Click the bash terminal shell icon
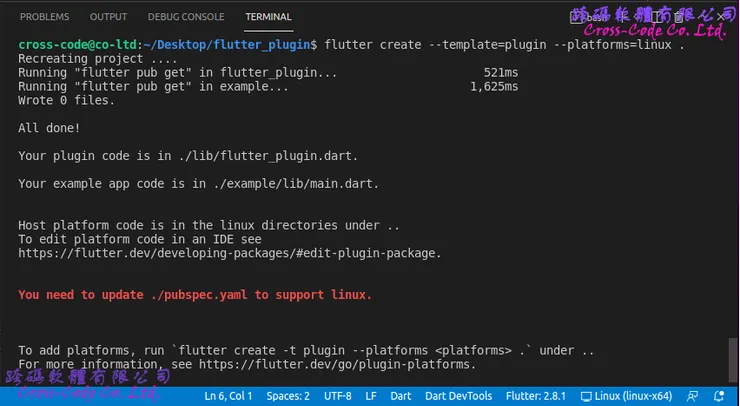The image size is (740, 406). pos(579,17)
